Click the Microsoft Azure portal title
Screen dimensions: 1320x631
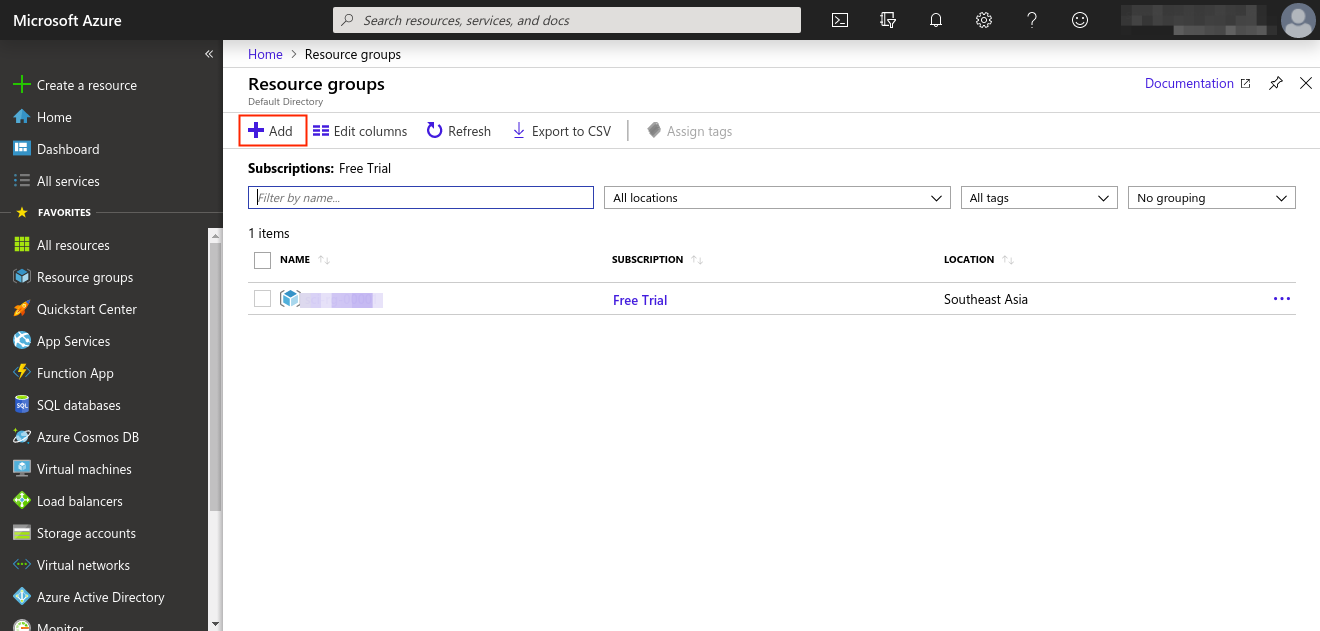point(67,20)
